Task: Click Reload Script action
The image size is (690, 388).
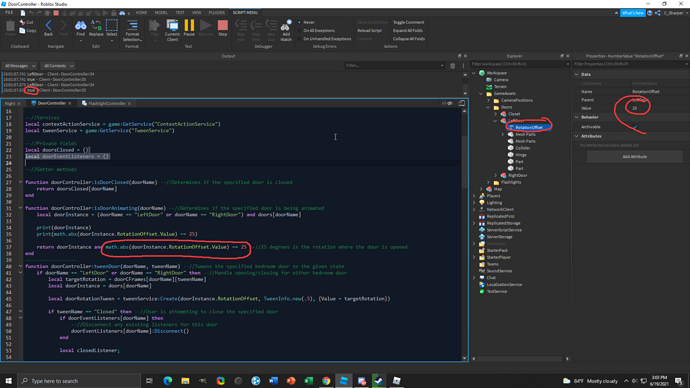Action: click(x=369, y=30)
